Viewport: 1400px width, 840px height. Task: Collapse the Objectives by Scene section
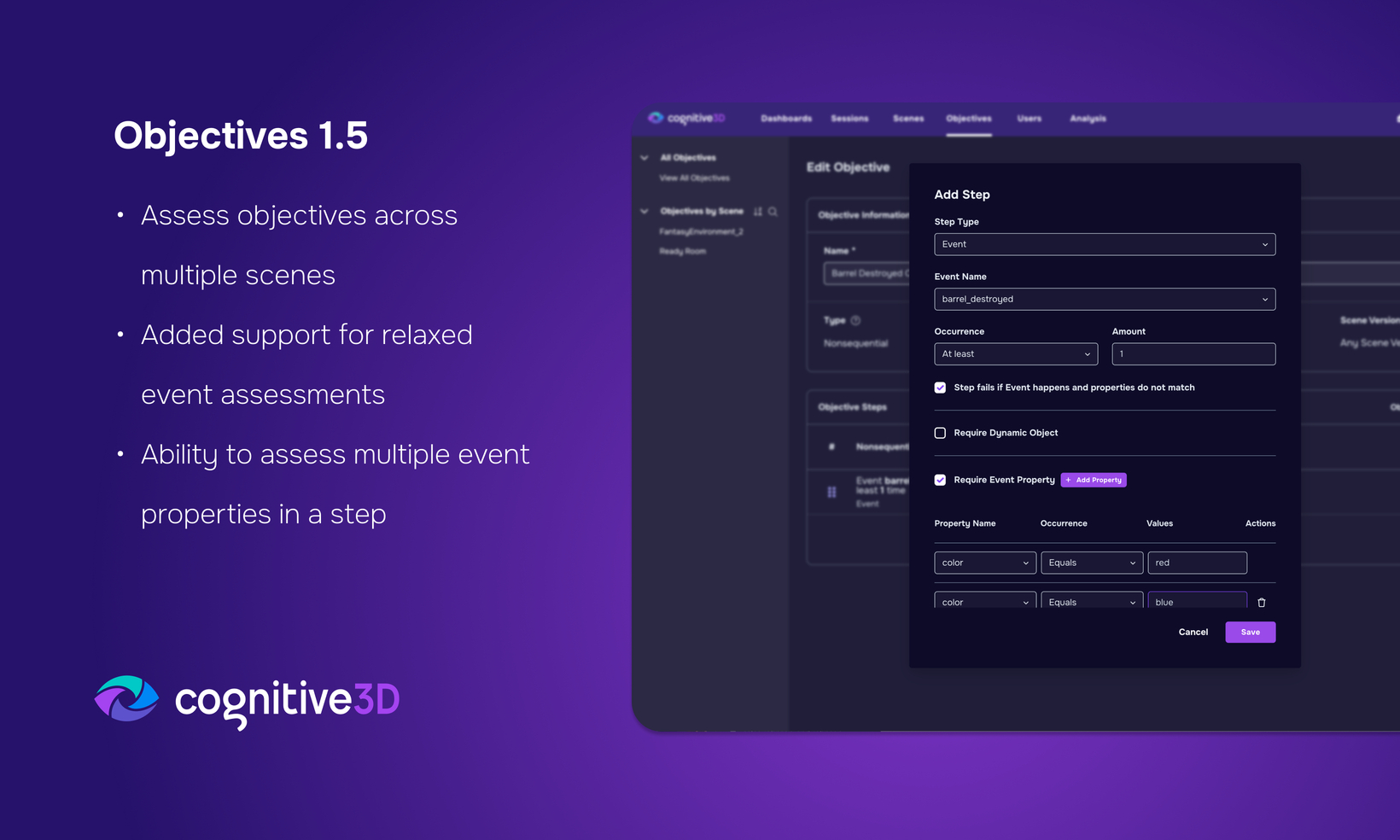coord(645,211)
